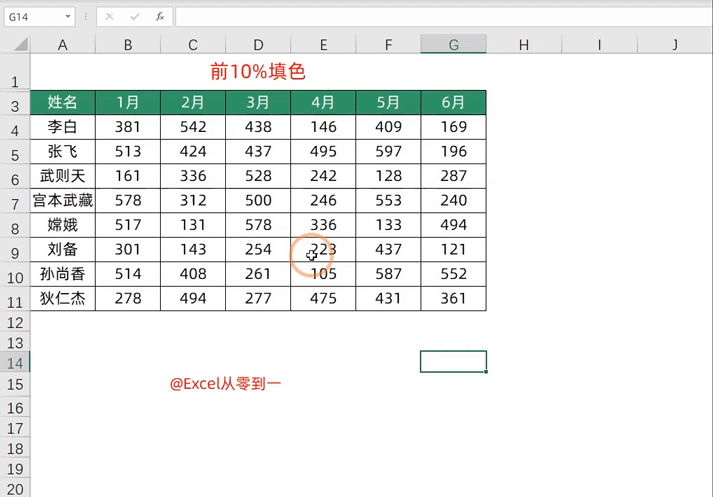Click the cancel X formula icon
713x497 pixels.
pos(109,17)
